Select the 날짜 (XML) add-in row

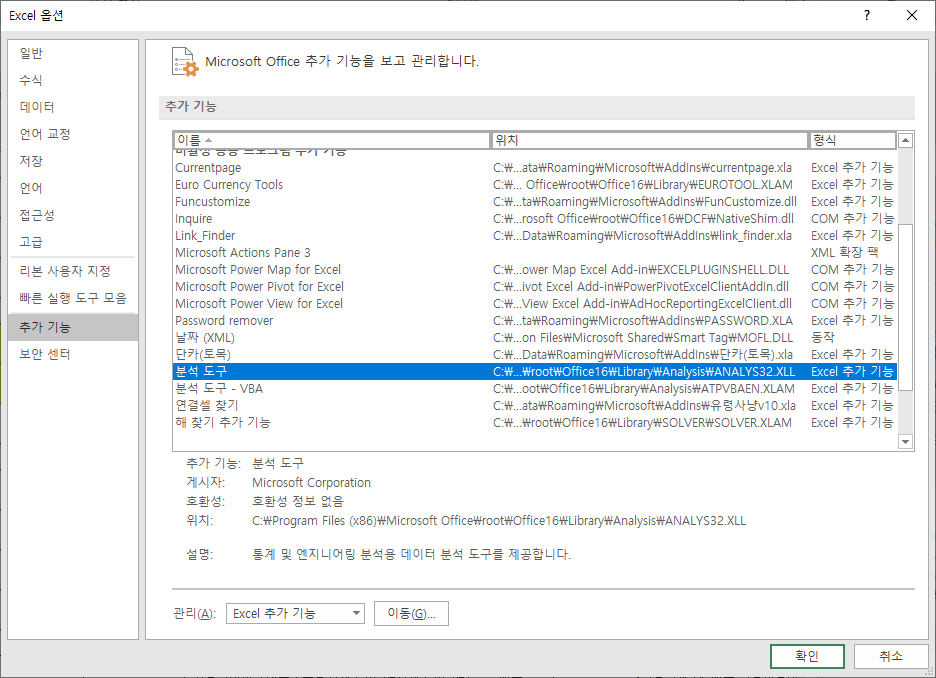(x=534, y=338)
